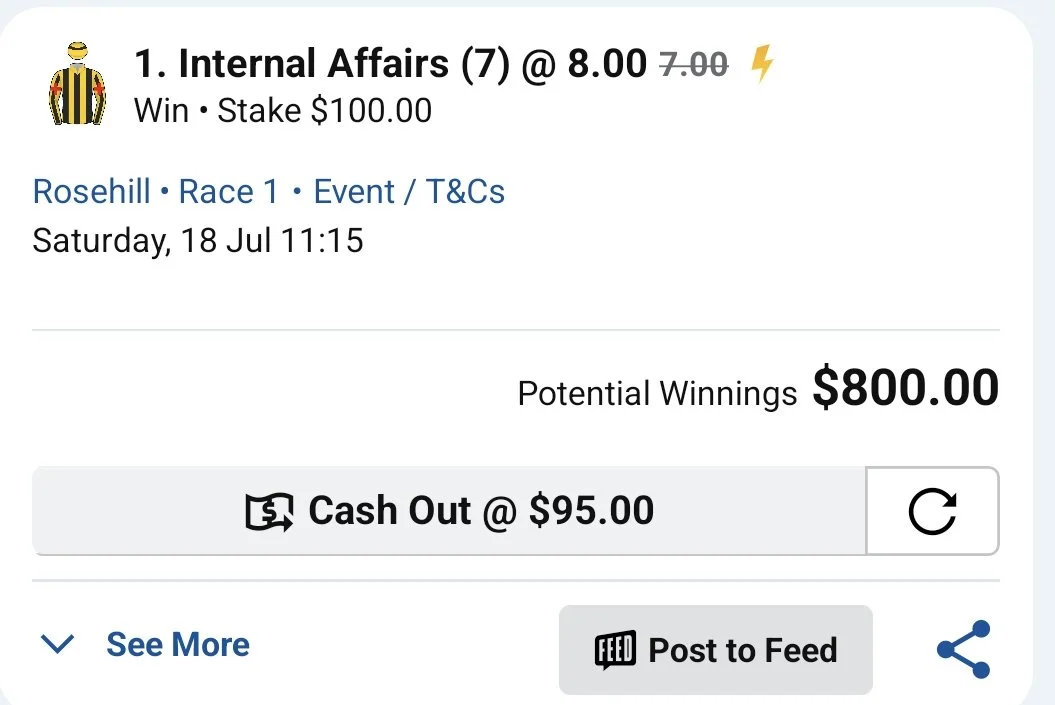Tap the yellow and black jockey silks icon
The height and width of the screenshot is (705, 1055).
pos(77,84)
